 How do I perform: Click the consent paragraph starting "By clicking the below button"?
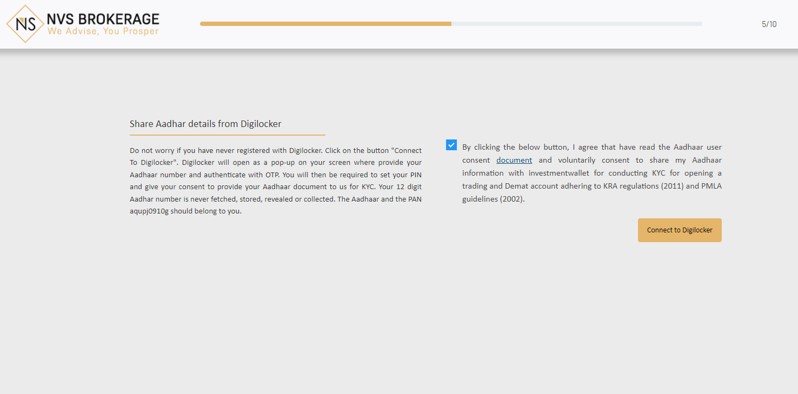(591, 173)
